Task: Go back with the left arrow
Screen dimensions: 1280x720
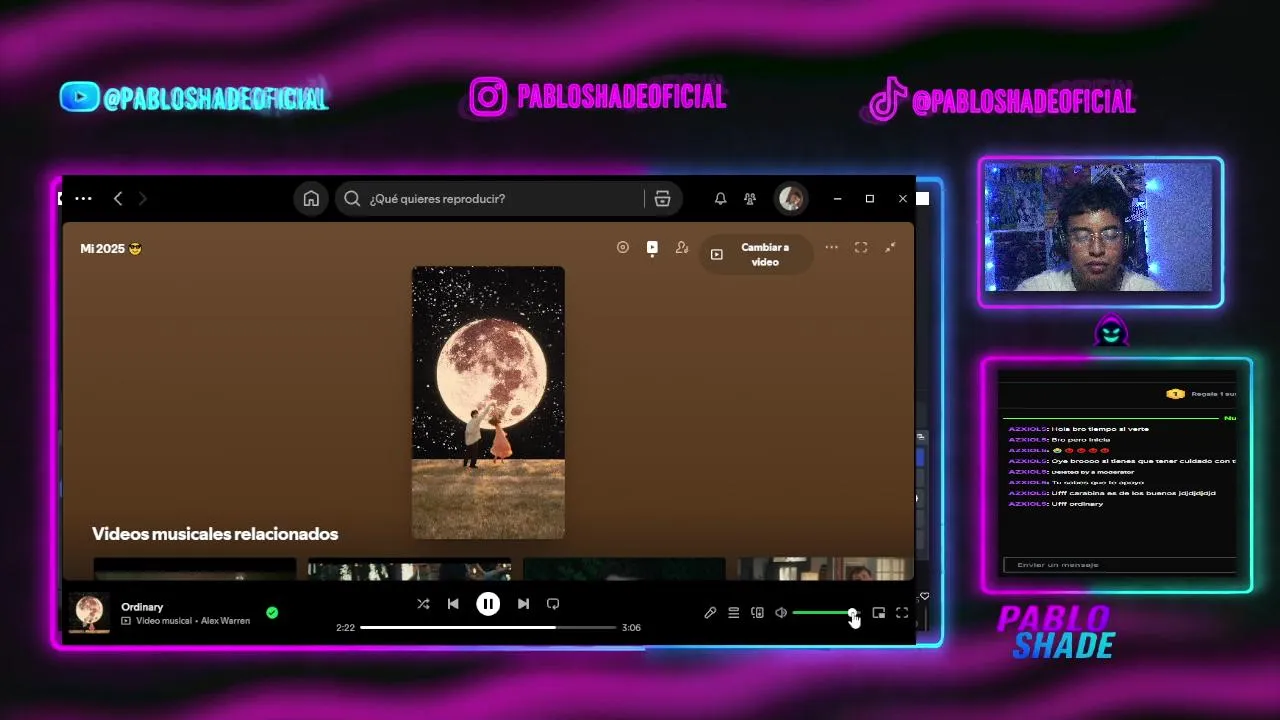Action: coord(118,199)
